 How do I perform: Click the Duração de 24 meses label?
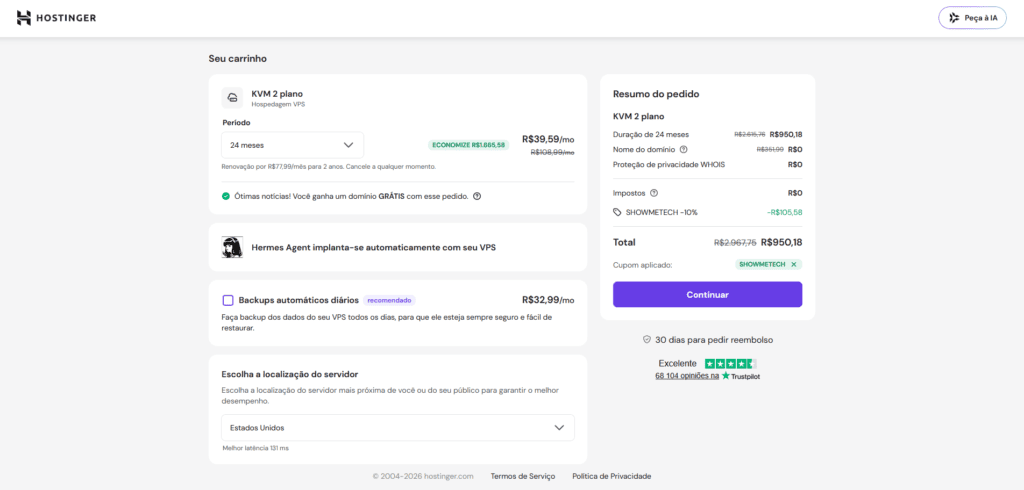click(650, 135)
